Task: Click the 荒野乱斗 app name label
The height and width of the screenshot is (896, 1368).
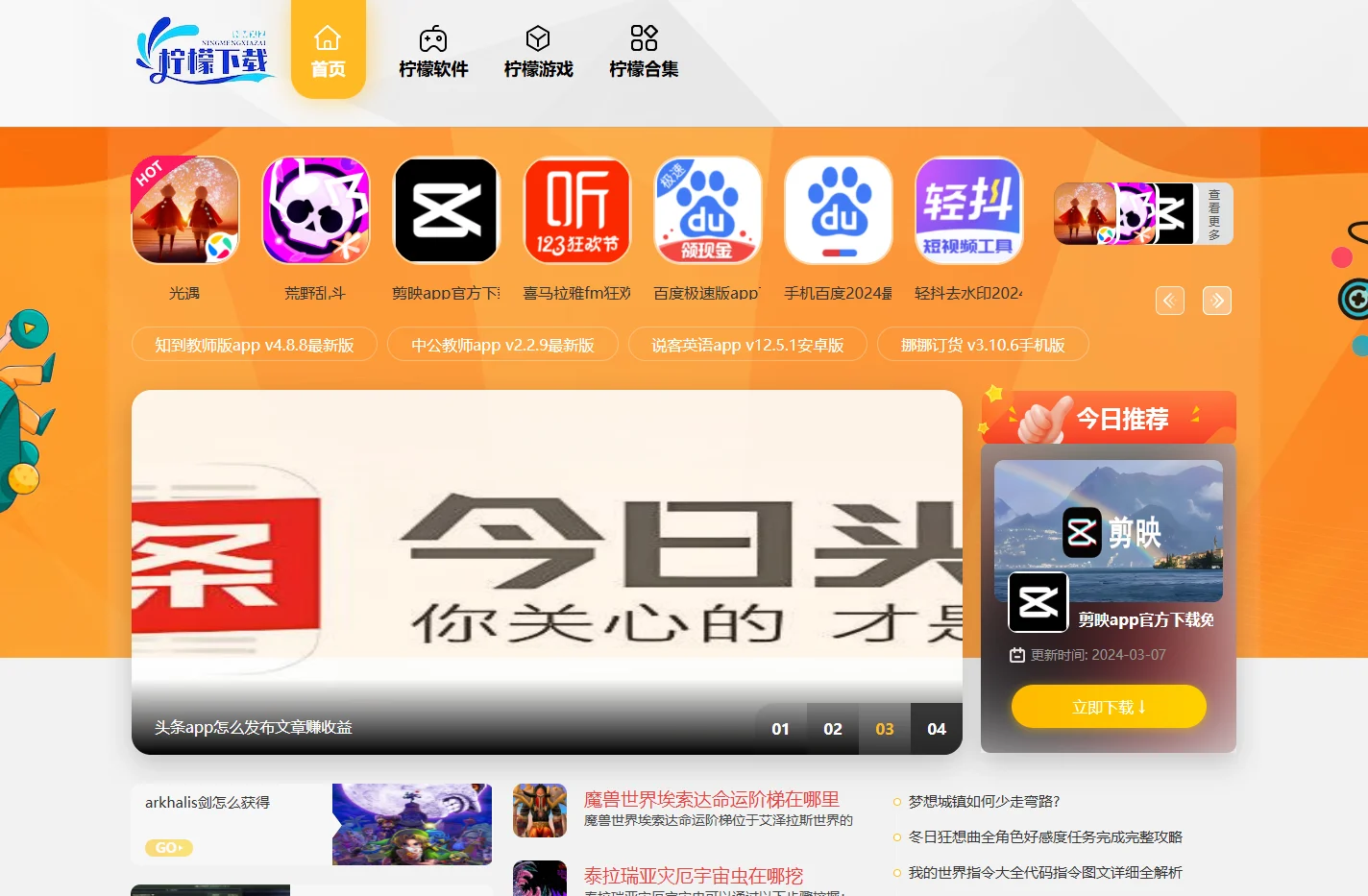Action: pyautogui.click(x=315, y=293)
